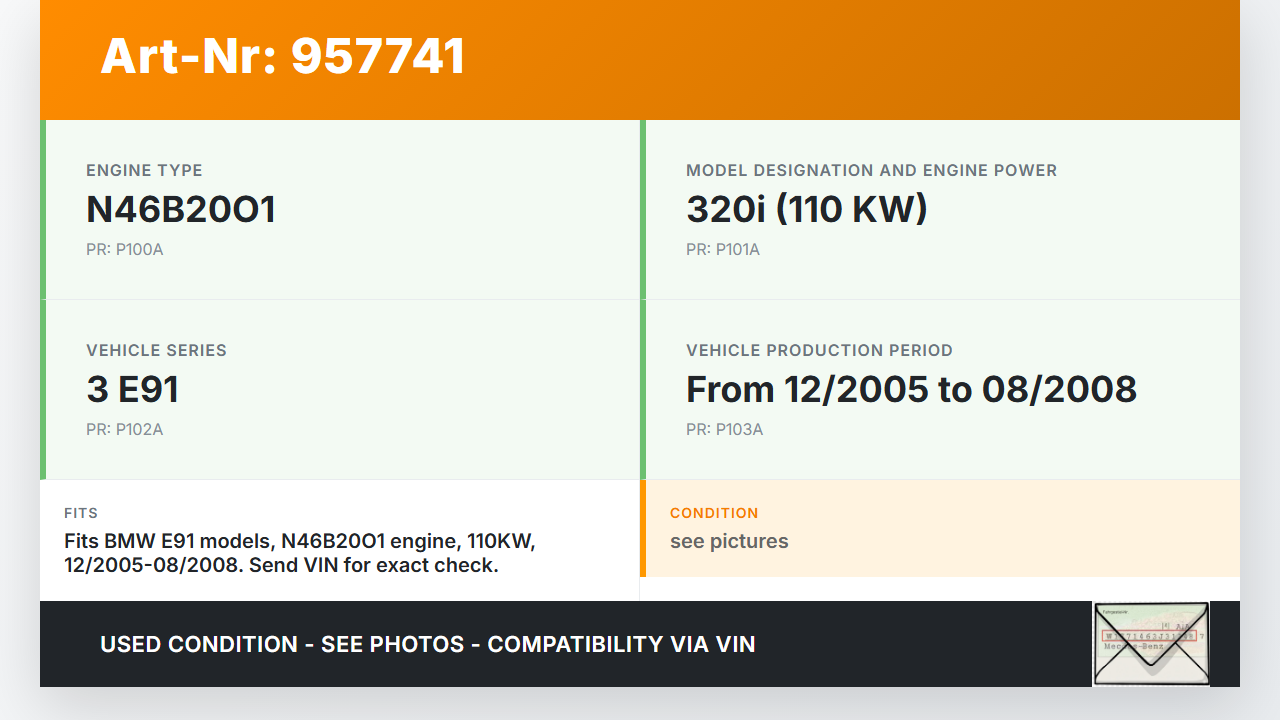The image size is (1280, 720).
Task: Click the 3 E91 vehicle series value
Action: (x=133, y=389)
